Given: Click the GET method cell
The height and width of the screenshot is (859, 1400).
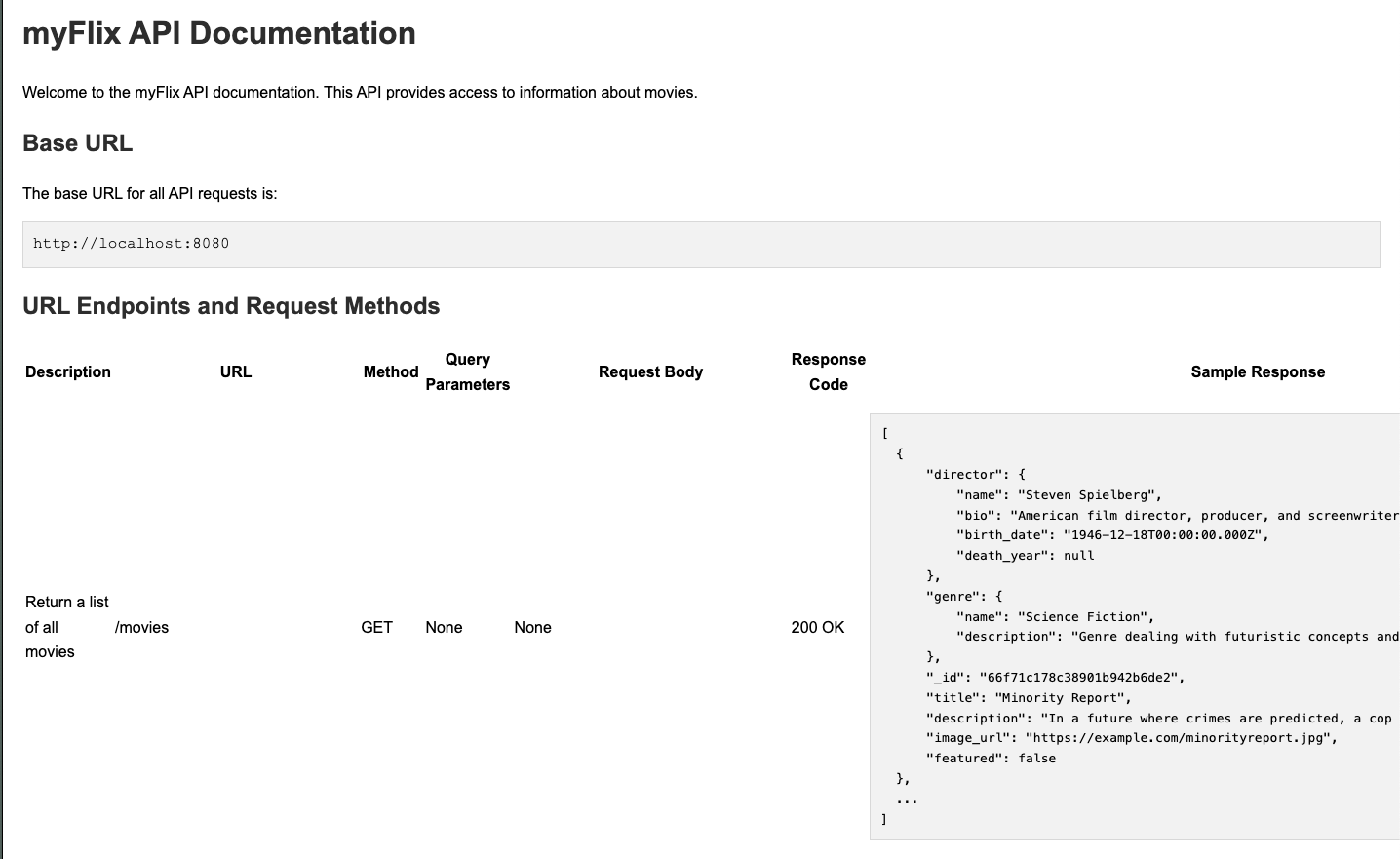Looking at the screenshot, I should [377, 627].
